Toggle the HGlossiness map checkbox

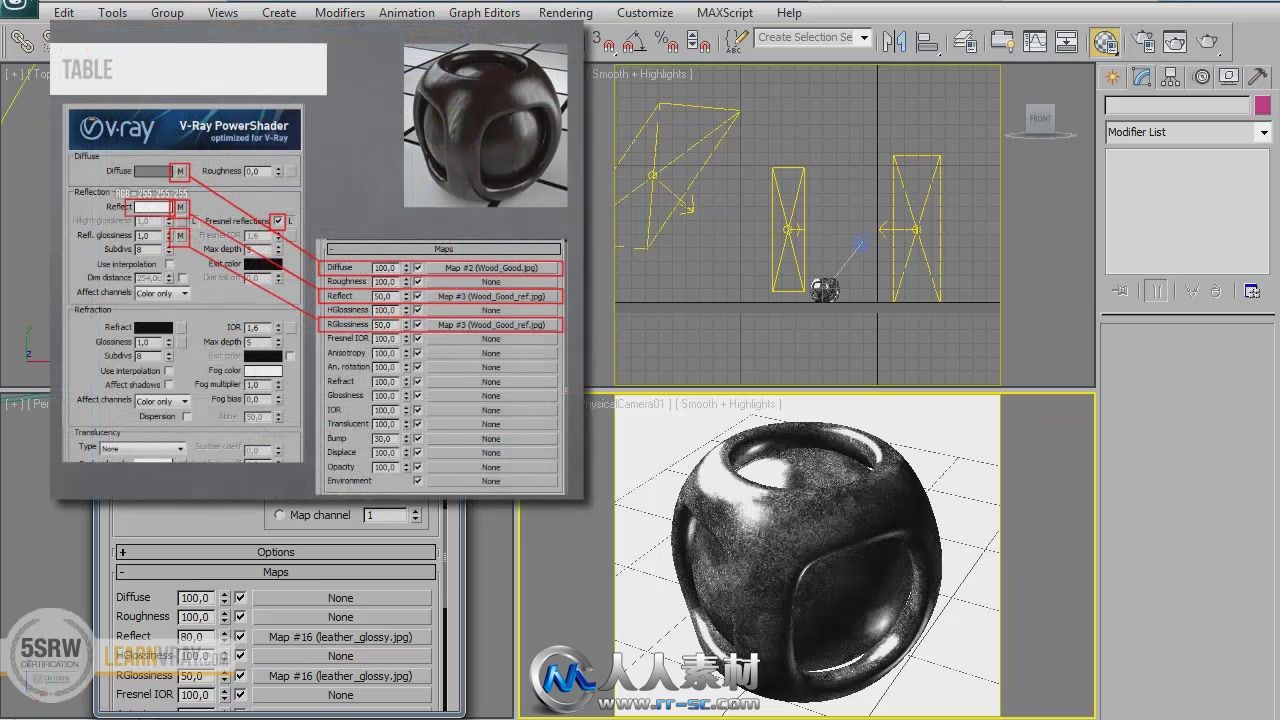click(240, 656)
